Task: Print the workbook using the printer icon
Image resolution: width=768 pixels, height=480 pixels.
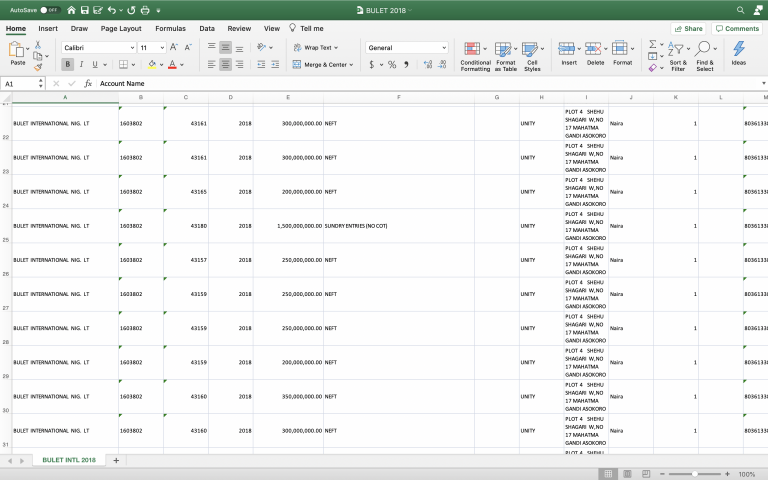Action: coord(145,10)
